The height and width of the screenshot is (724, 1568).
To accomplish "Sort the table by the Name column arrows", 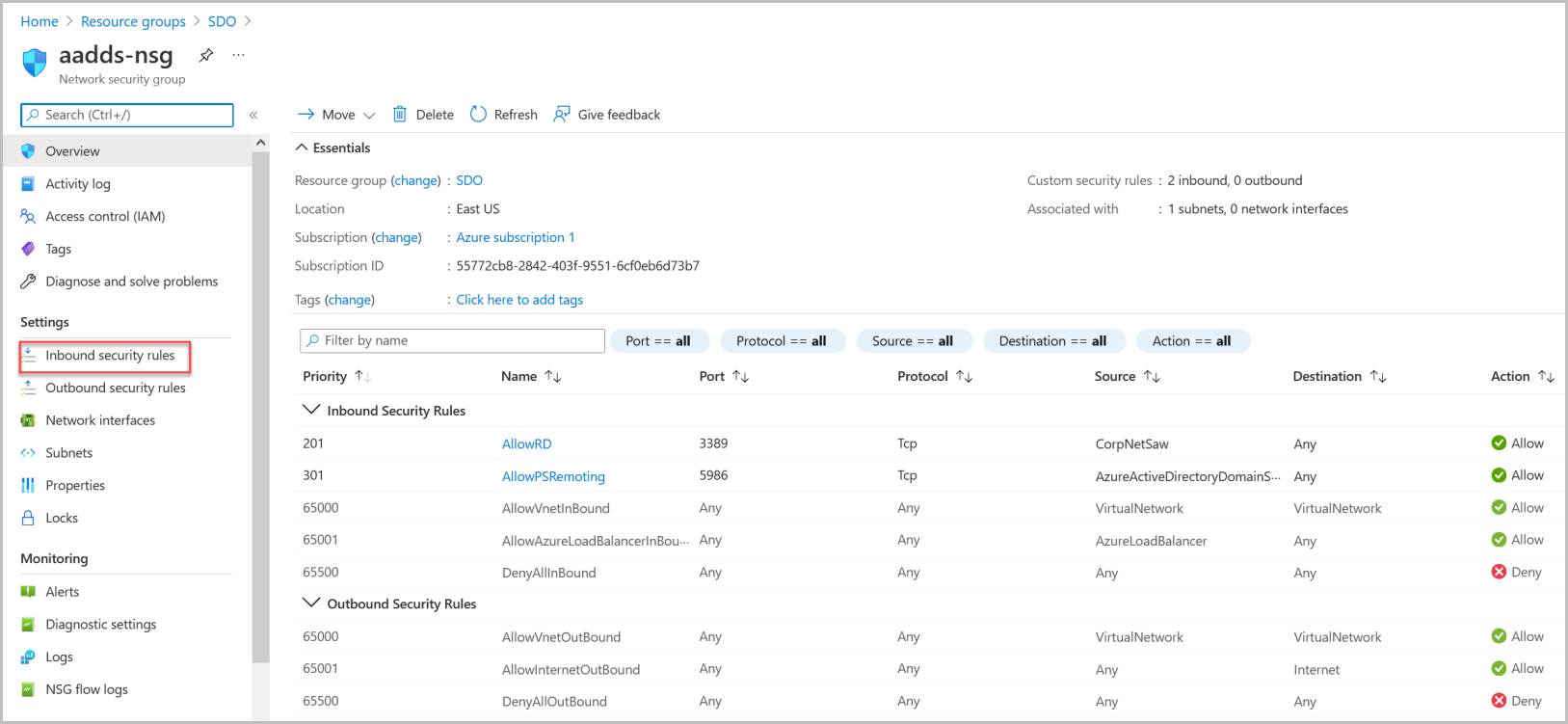I will [x=553, y=376].
